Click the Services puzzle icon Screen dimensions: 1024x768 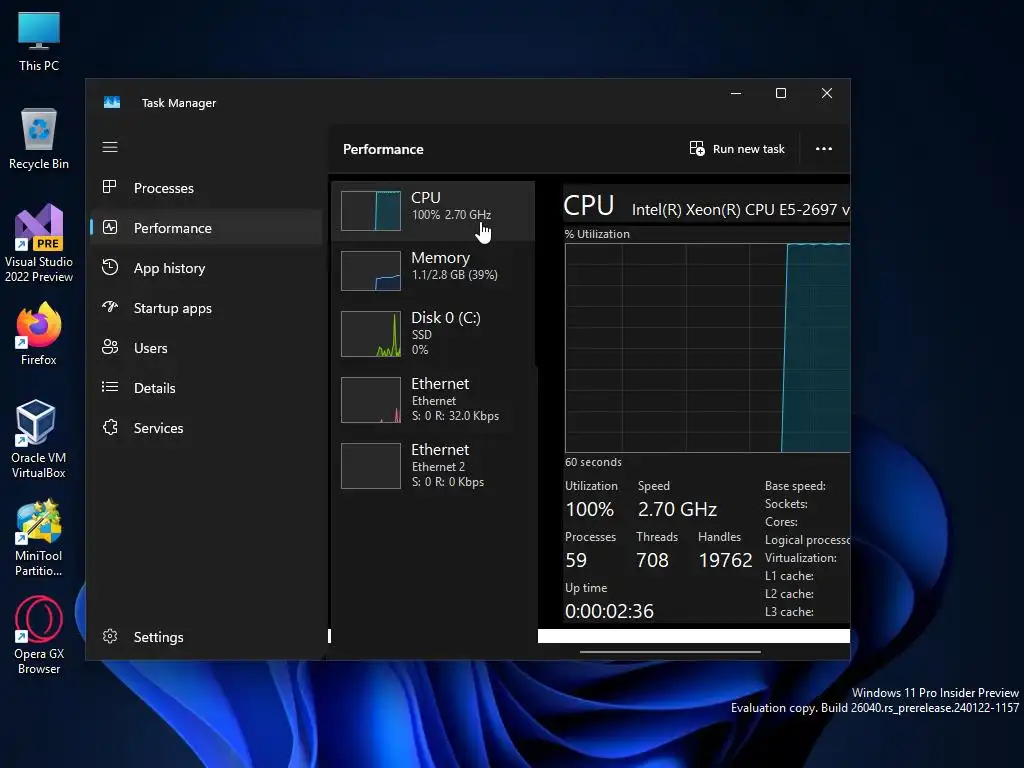110,427
